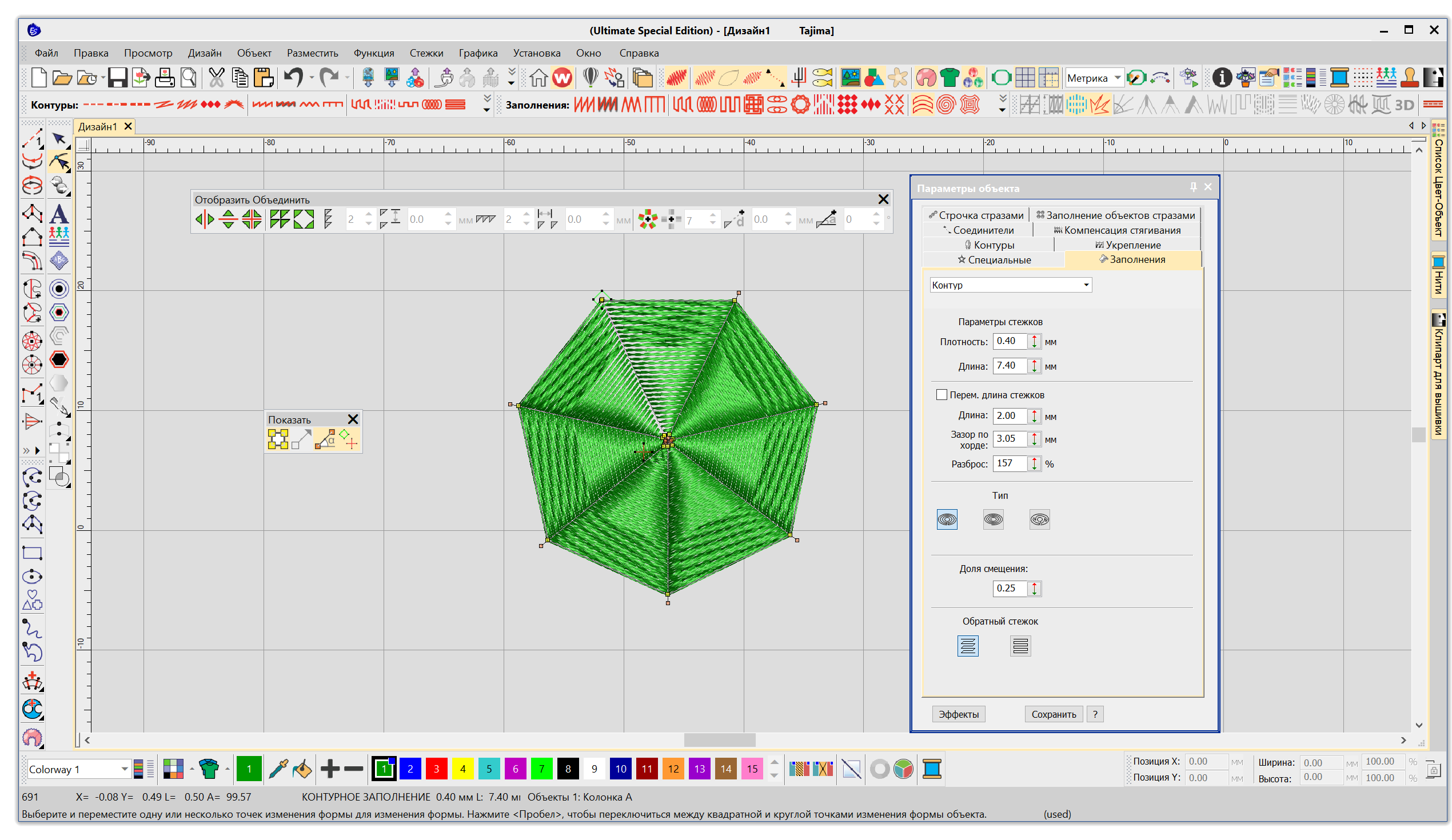Click the 'Сохранить' button
The image size is (1452, 840).
point(1054,714)
